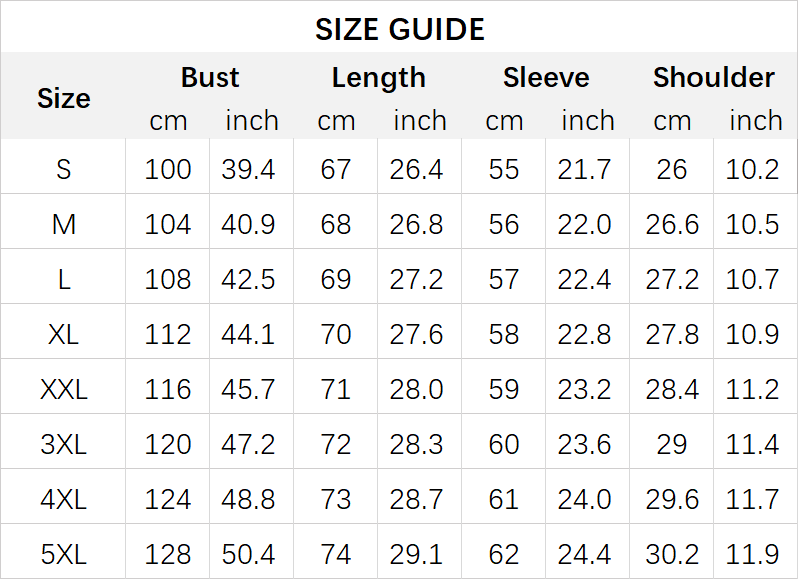
Task: Select sleeve inch value 22.8
Action: click(584, 334)
